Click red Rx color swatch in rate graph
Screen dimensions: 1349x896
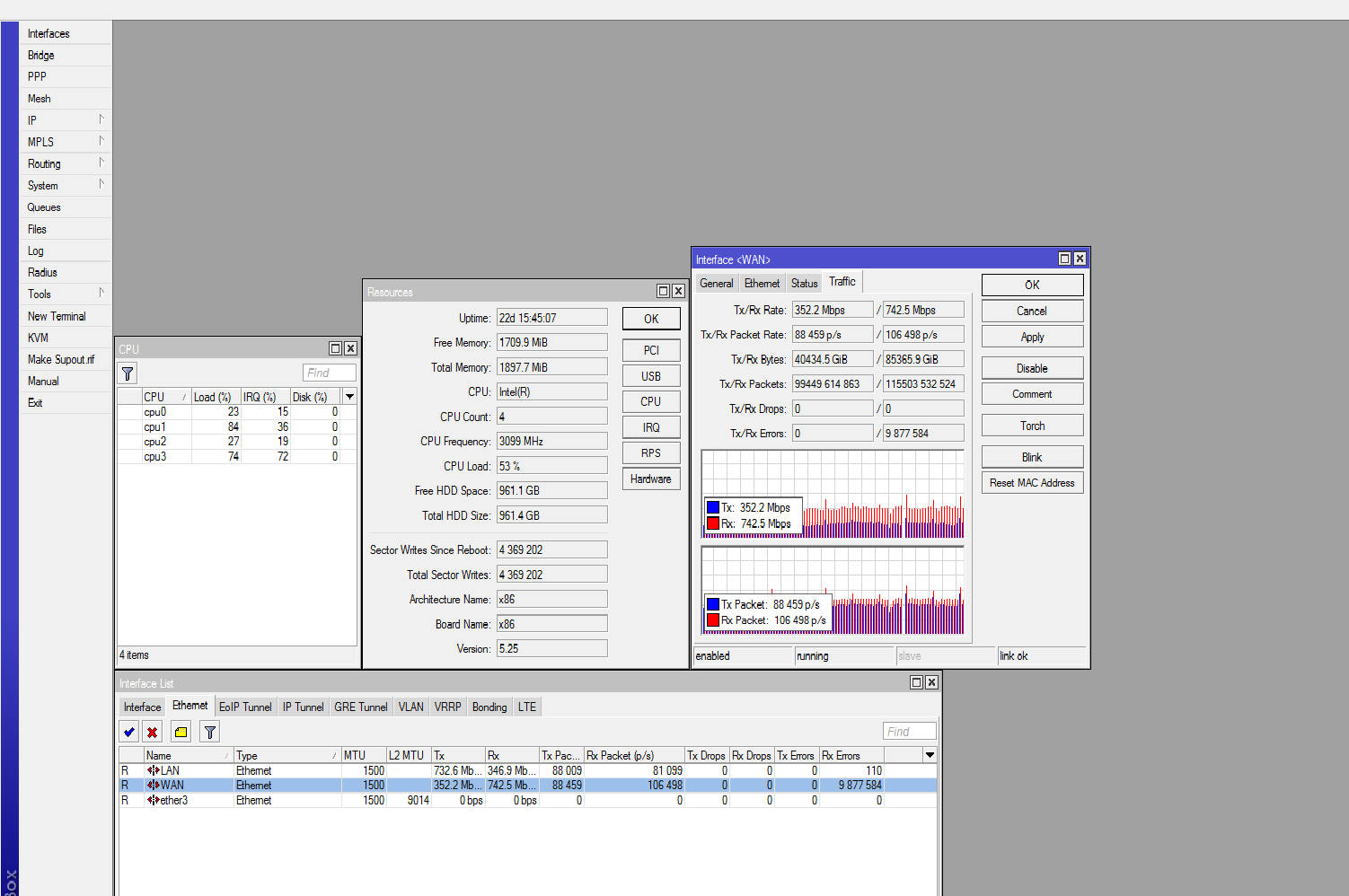coord(713,523)
